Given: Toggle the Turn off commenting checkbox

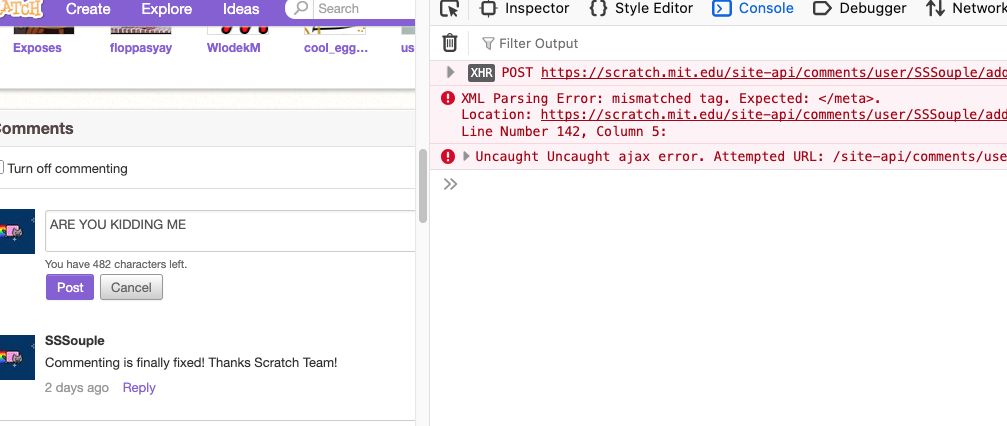Looking at the screenshot, I should pos(1,167).
